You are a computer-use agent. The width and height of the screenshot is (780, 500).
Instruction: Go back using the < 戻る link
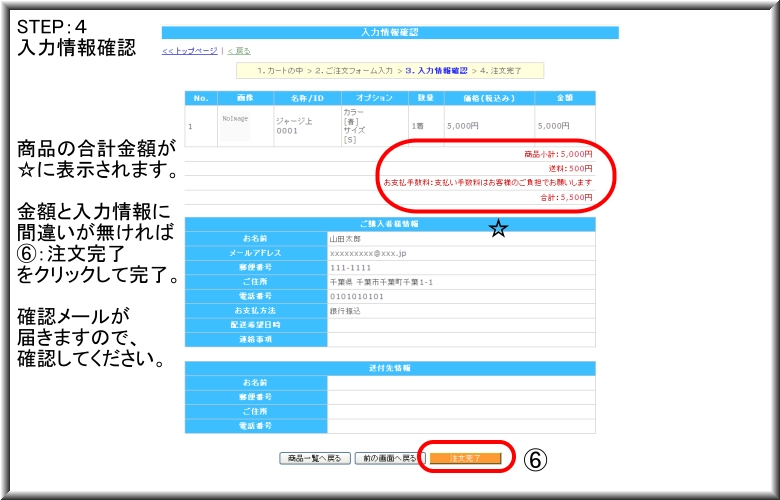[239, 51]
